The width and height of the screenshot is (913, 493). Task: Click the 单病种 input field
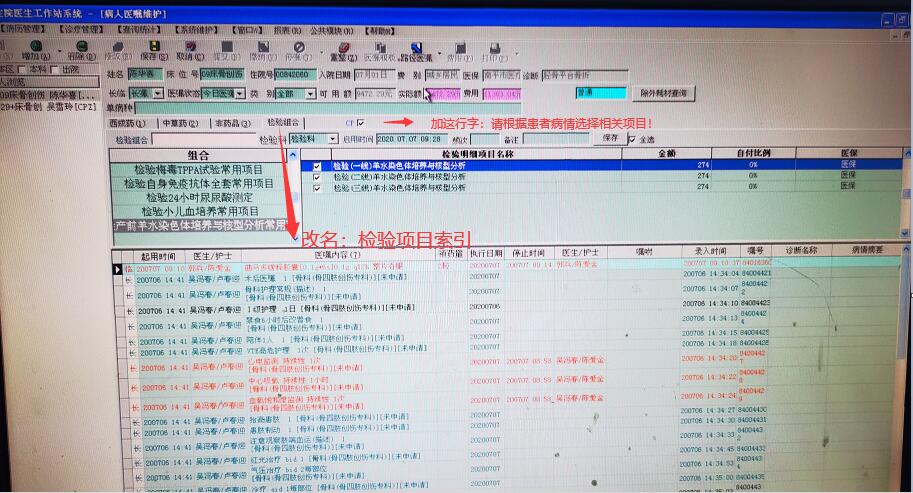coord(327,108)
